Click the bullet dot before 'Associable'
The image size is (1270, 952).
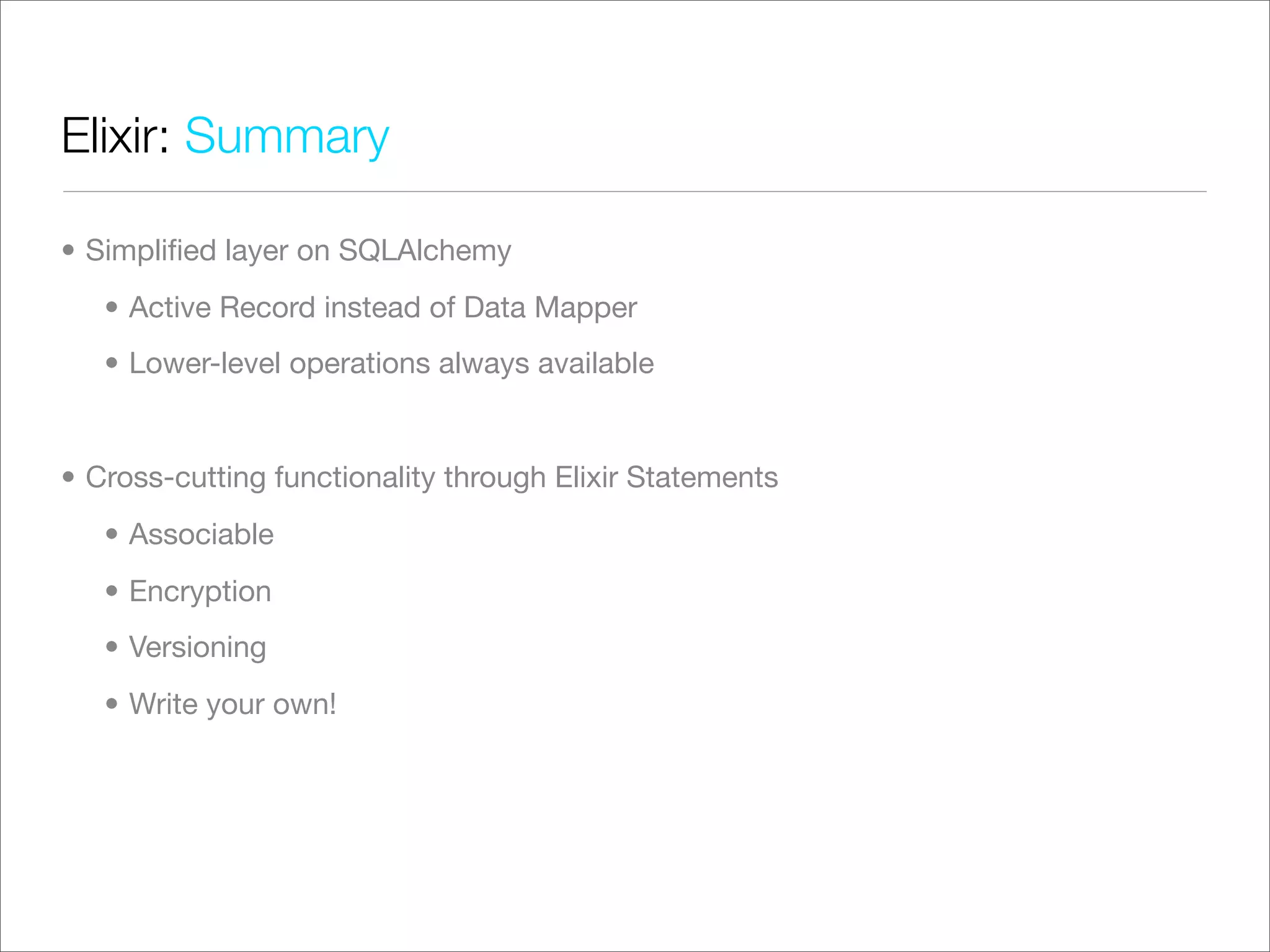[x=112, y=534]
